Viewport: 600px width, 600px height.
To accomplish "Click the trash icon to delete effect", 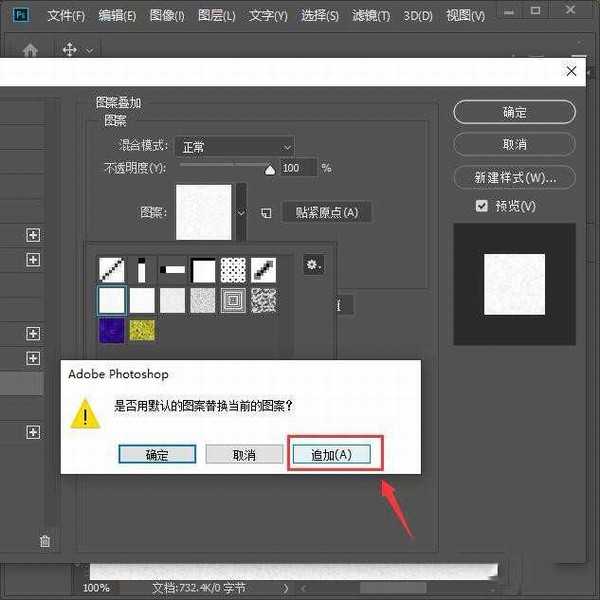I will tap(44, 541).
